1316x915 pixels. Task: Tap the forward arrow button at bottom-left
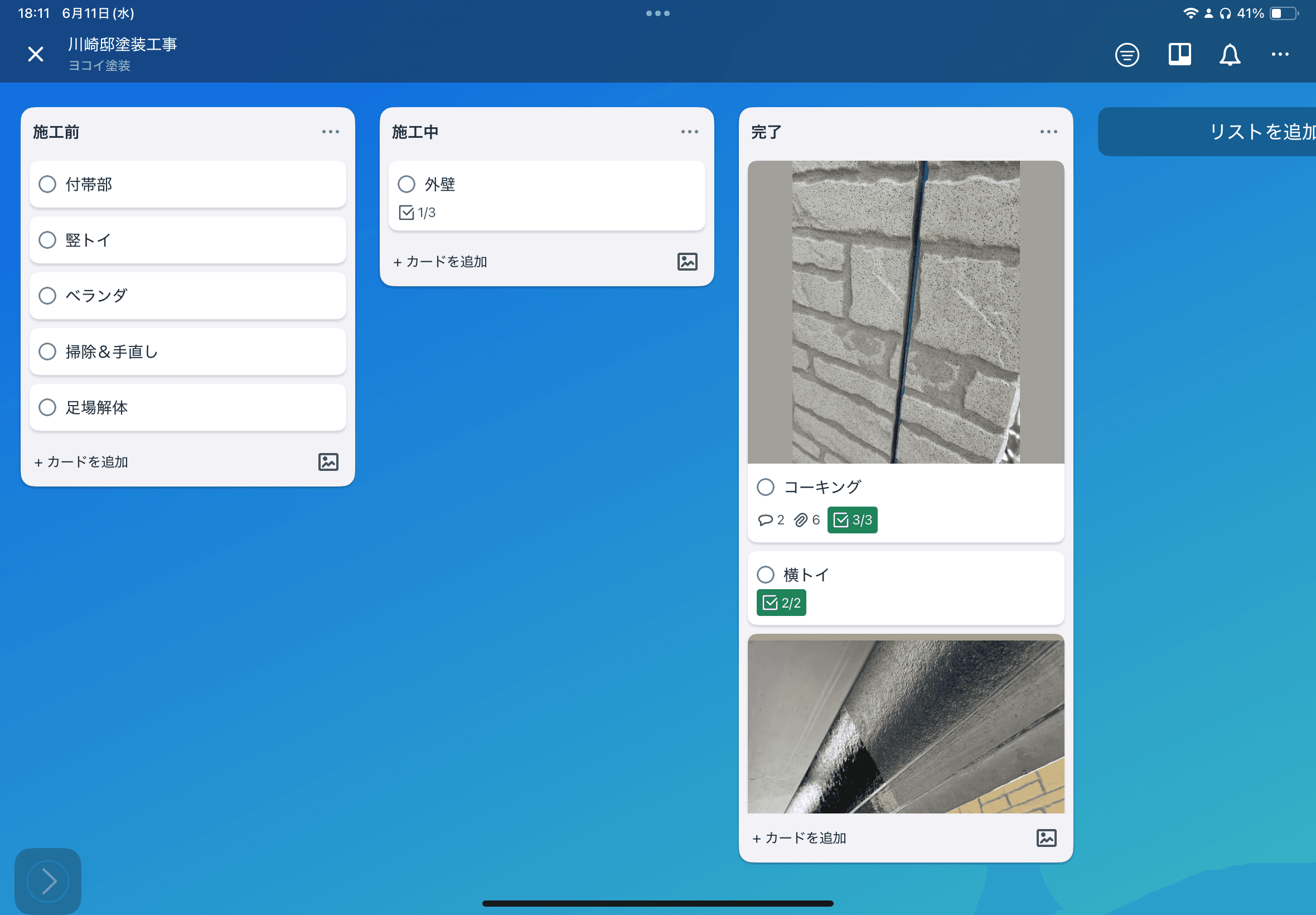48,880
